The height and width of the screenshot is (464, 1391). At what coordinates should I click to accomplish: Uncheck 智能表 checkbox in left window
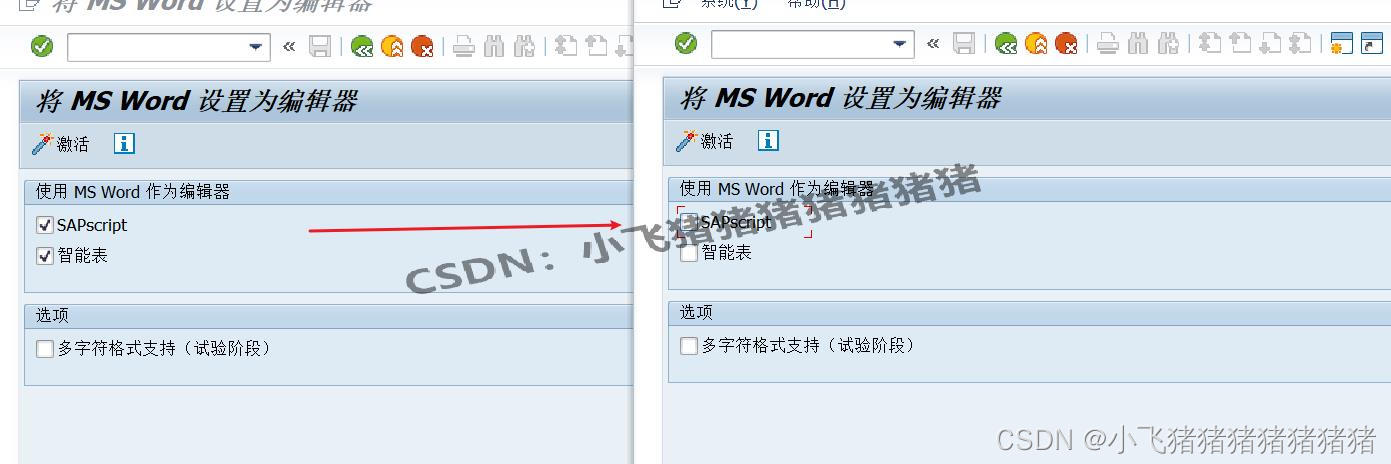[x=44, y=255]
